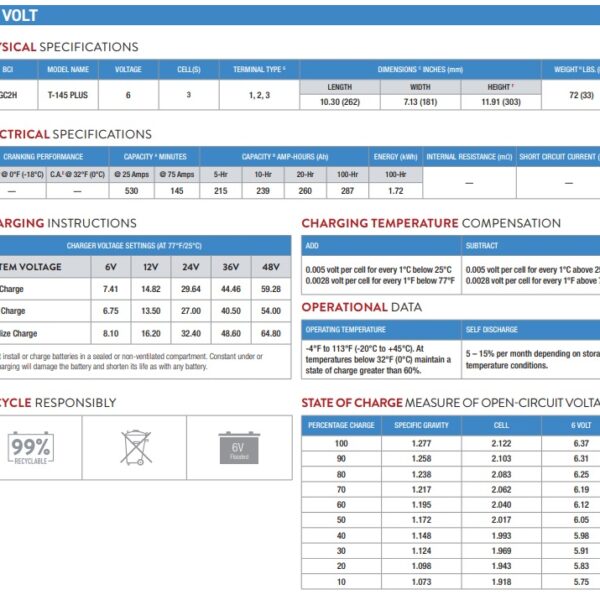Click the ADD temperature compensation header

(381, 246)
